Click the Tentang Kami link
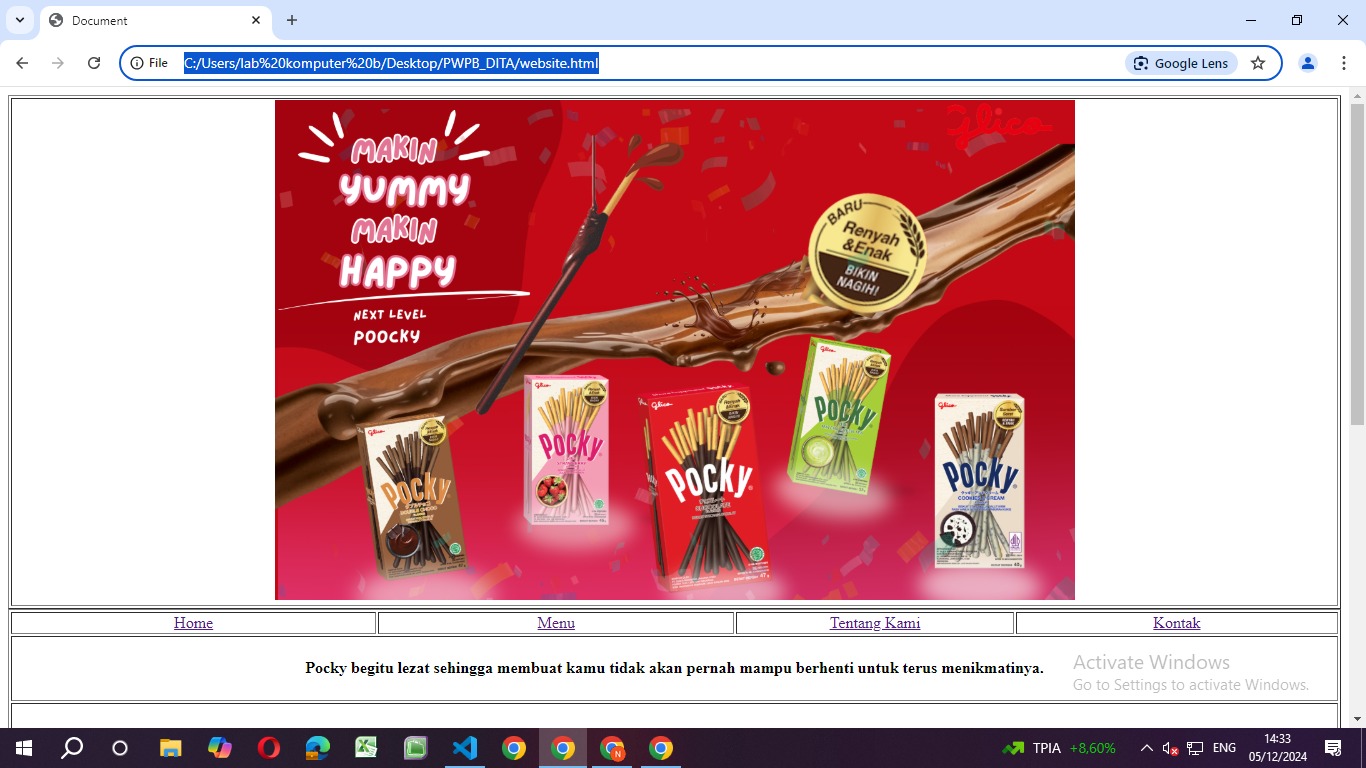This screenshot has height=768, width=1366. pyautogui.click(x=875, y=623)
